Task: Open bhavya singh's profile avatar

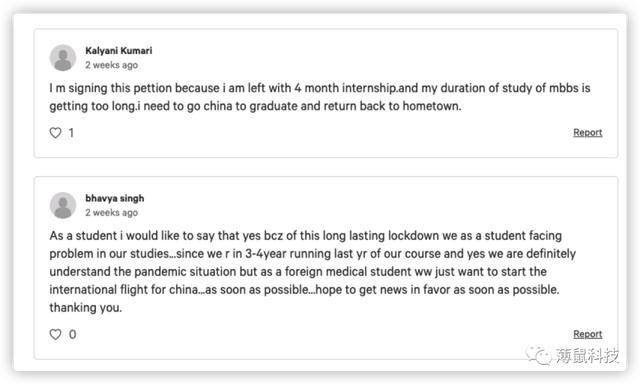Action: point(63,205)
